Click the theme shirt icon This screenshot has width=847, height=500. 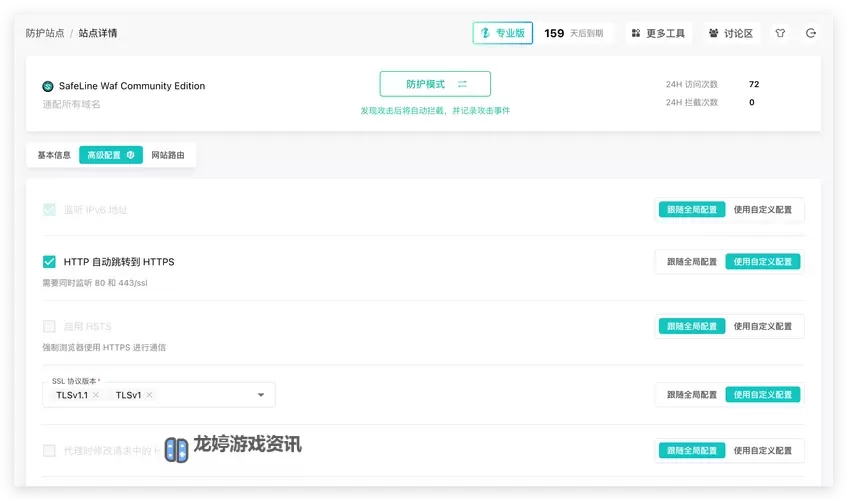tap(780, 33)
